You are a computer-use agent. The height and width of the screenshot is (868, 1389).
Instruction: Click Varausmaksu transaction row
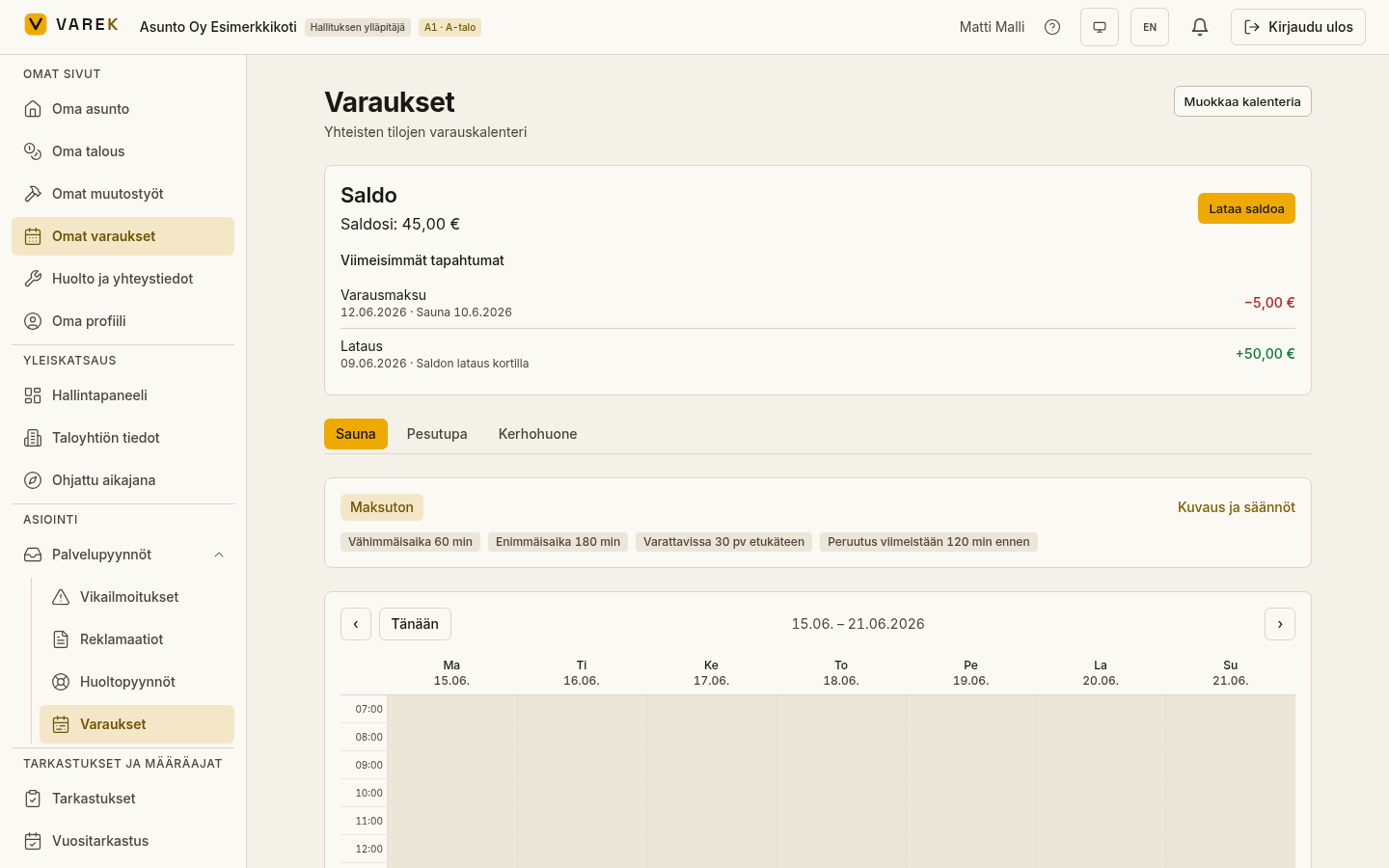click(818, 303)
